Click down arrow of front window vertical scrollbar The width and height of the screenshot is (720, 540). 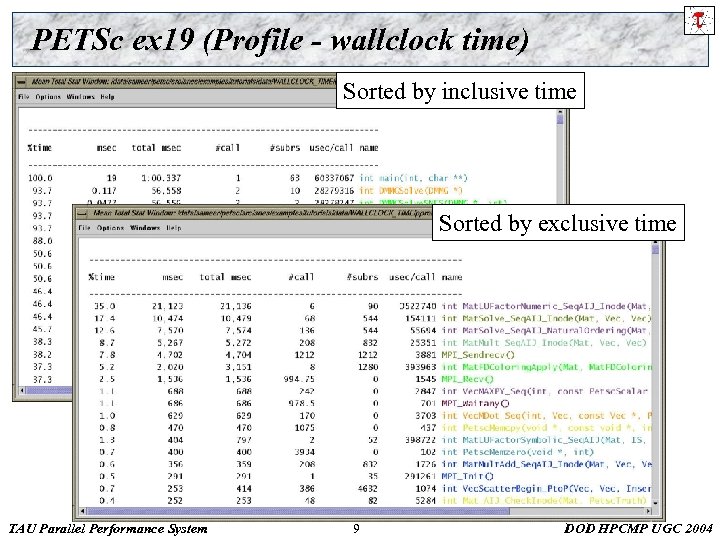655,503
